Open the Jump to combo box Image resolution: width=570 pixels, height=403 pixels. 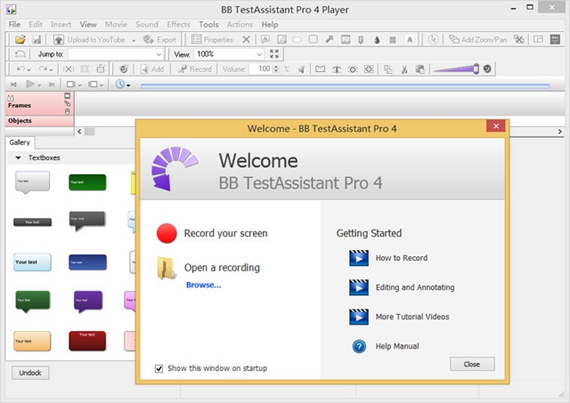[116, 54]
